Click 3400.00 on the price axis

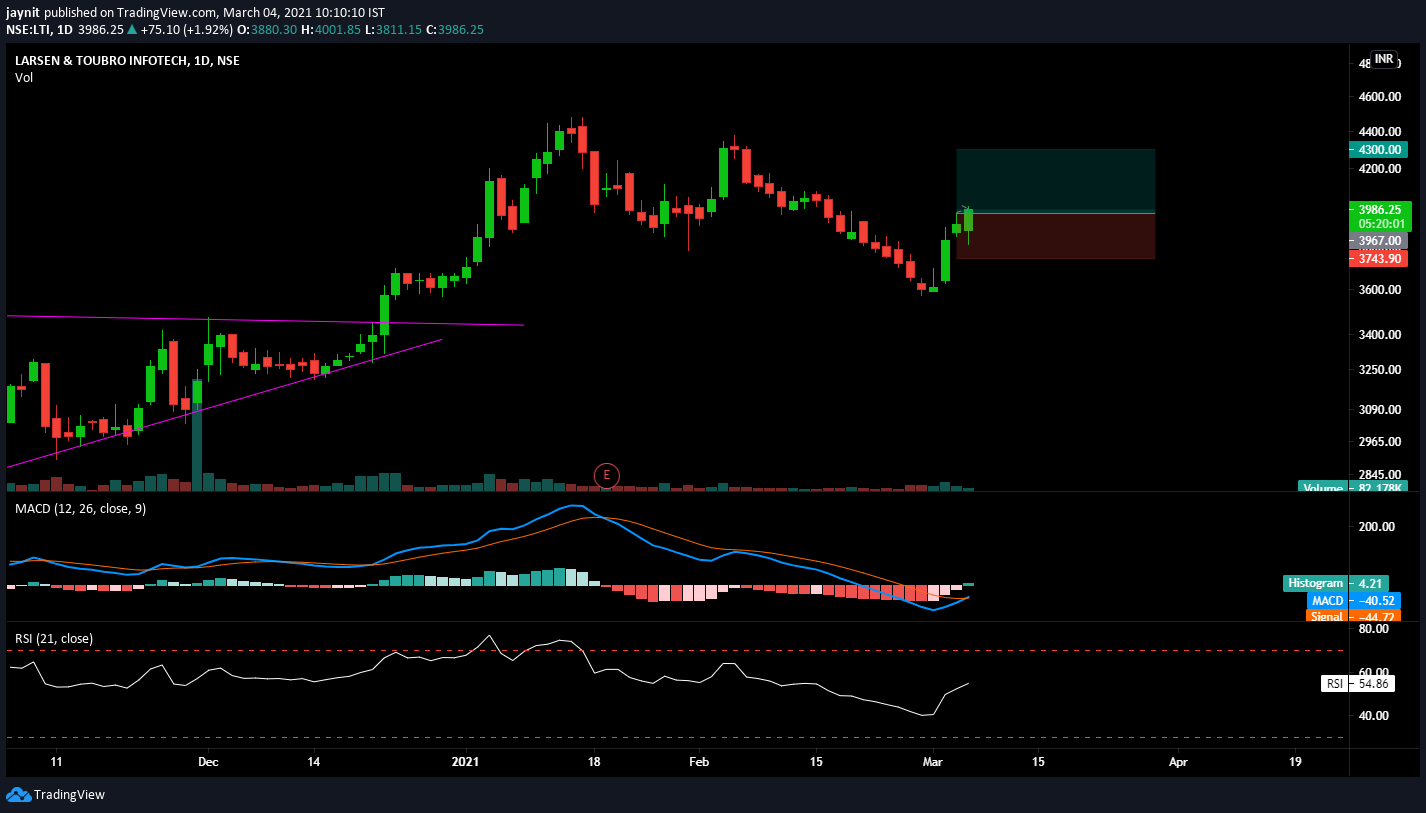(x=1378, y=335)
